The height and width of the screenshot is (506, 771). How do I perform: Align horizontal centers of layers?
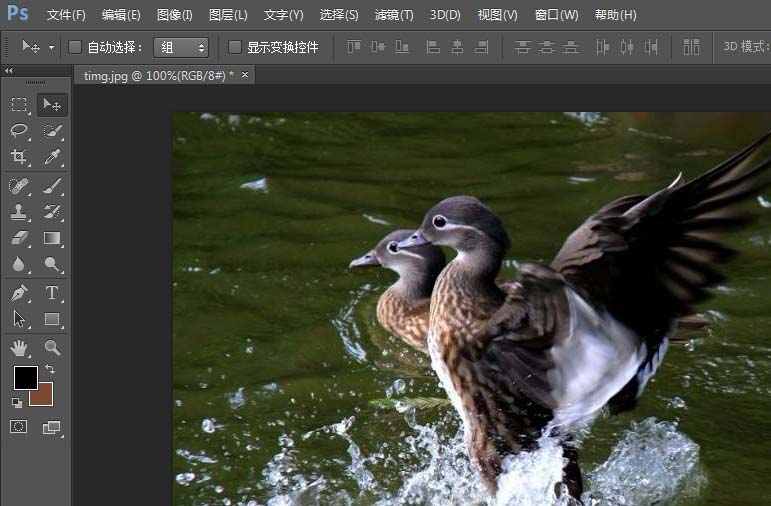(x=457, y=47)
